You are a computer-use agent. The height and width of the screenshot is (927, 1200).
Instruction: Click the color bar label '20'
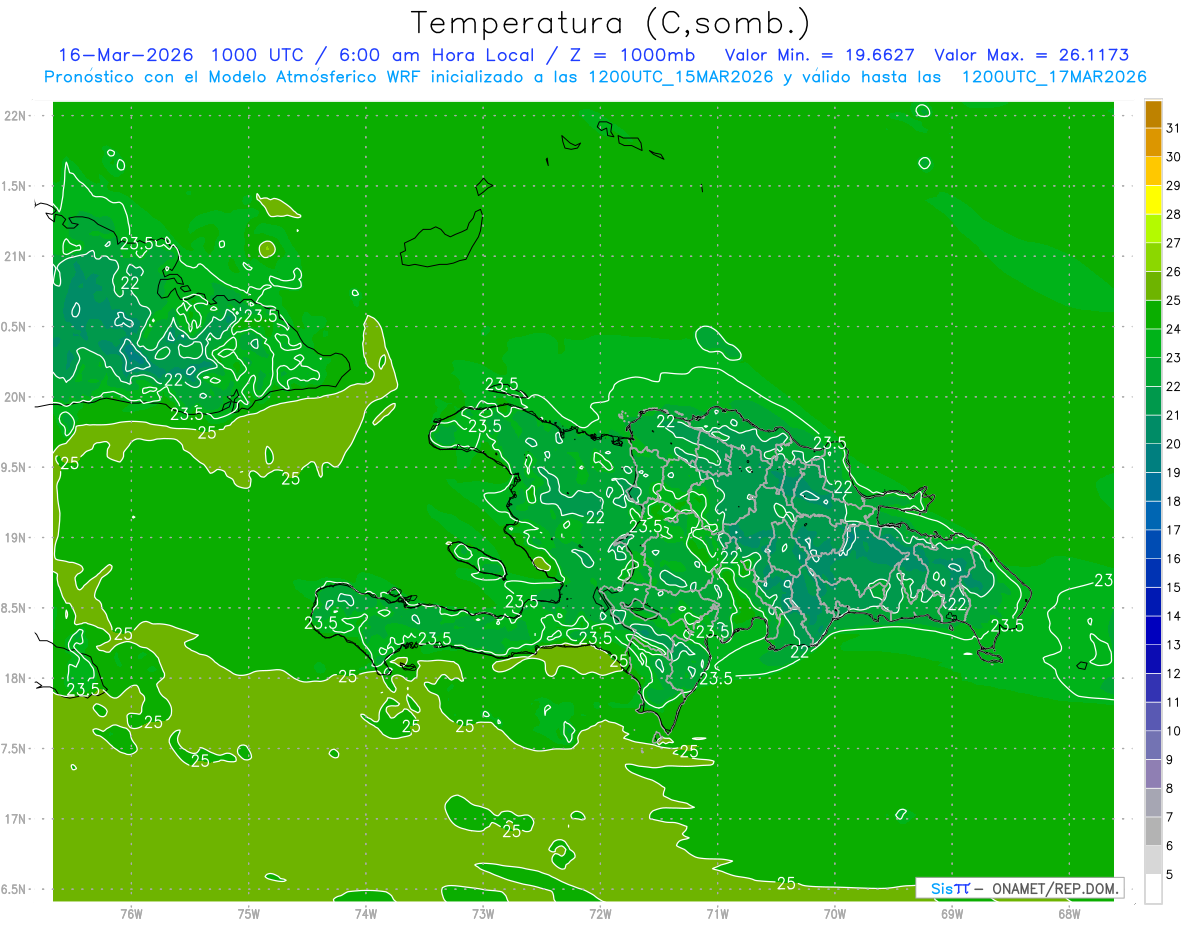click(x=1174, y=444)
